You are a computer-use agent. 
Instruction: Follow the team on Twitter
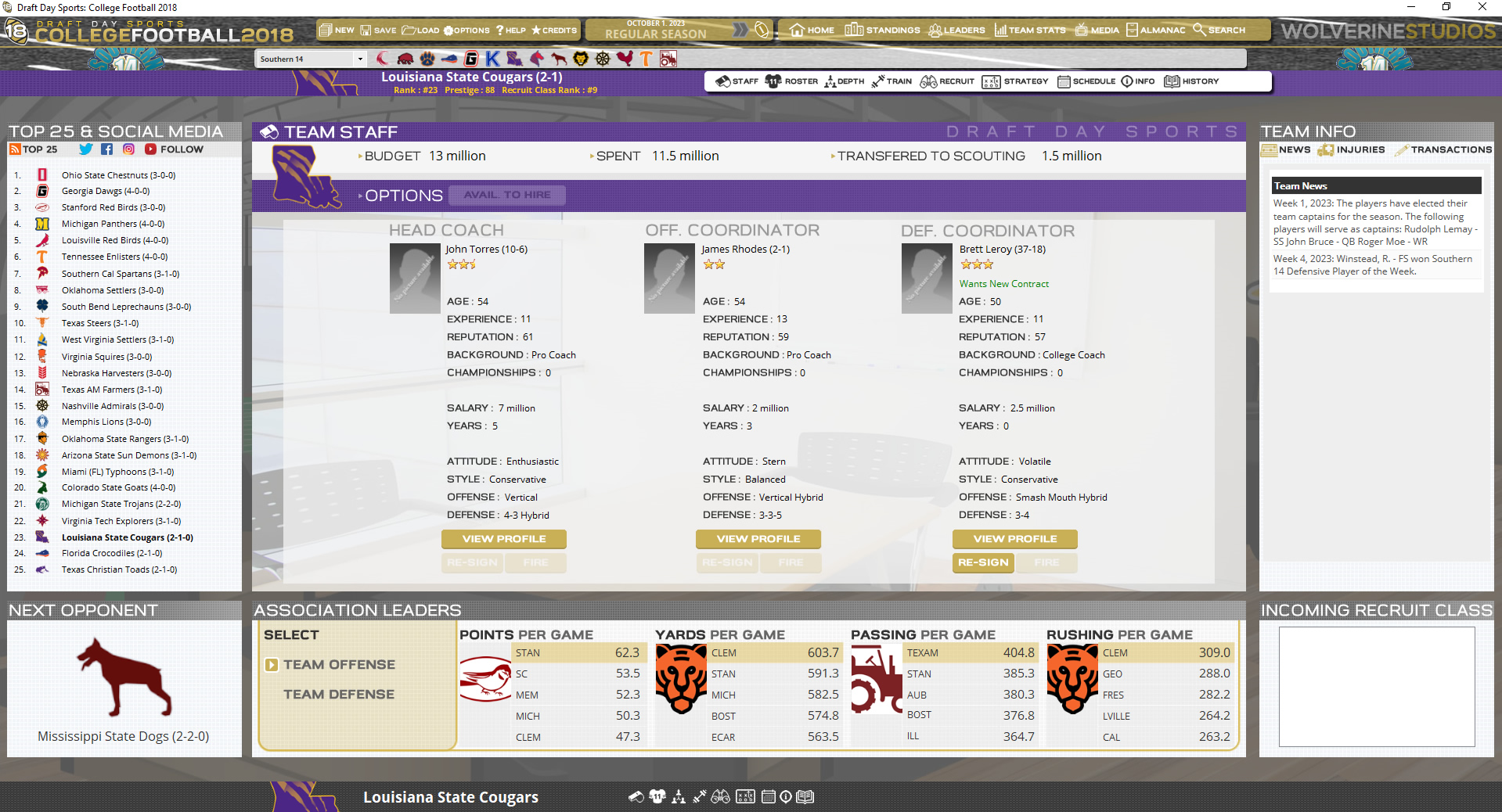[x=85, y=149]
